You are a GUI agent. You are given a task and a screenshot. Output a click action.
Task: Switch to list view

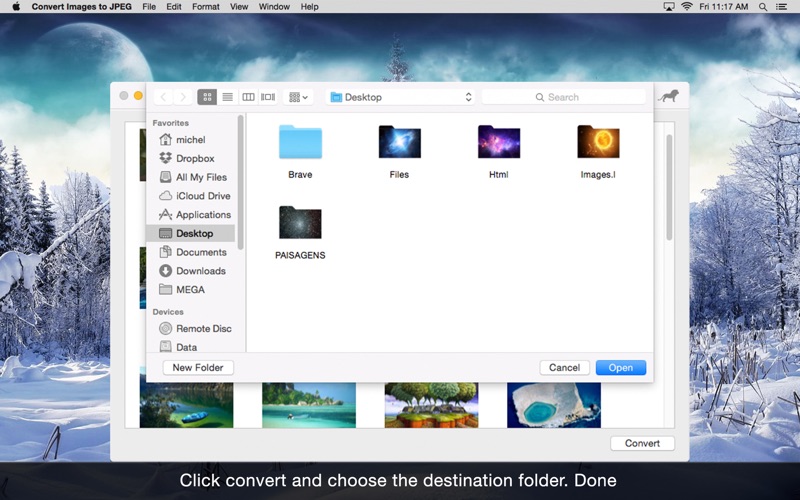click(x=228, y=97)
